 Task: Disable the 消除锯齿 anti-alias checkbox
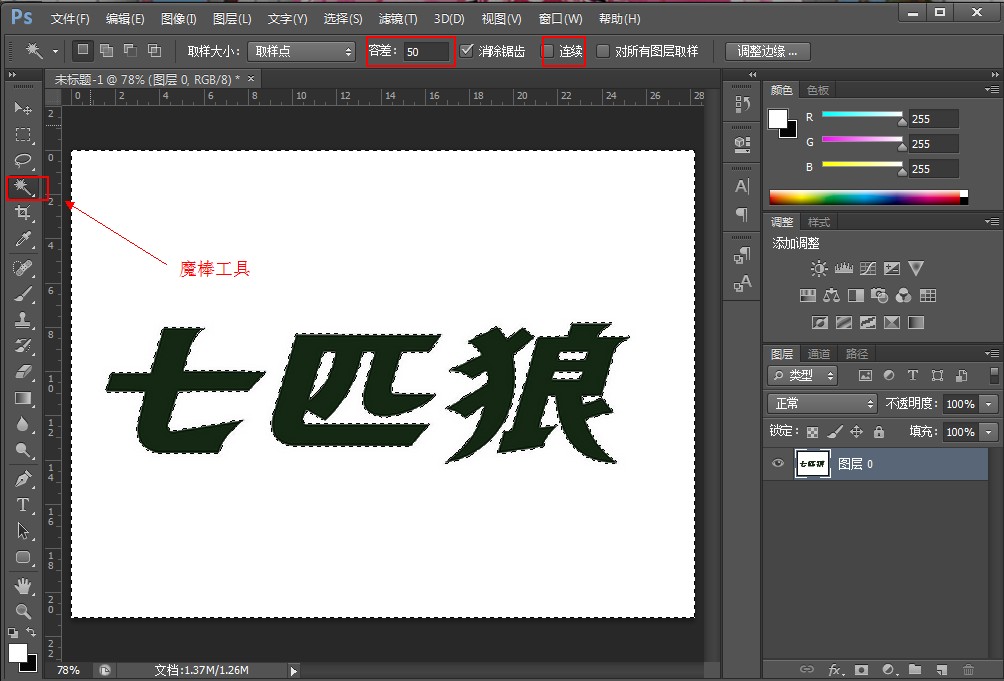[x=466, y=51]
